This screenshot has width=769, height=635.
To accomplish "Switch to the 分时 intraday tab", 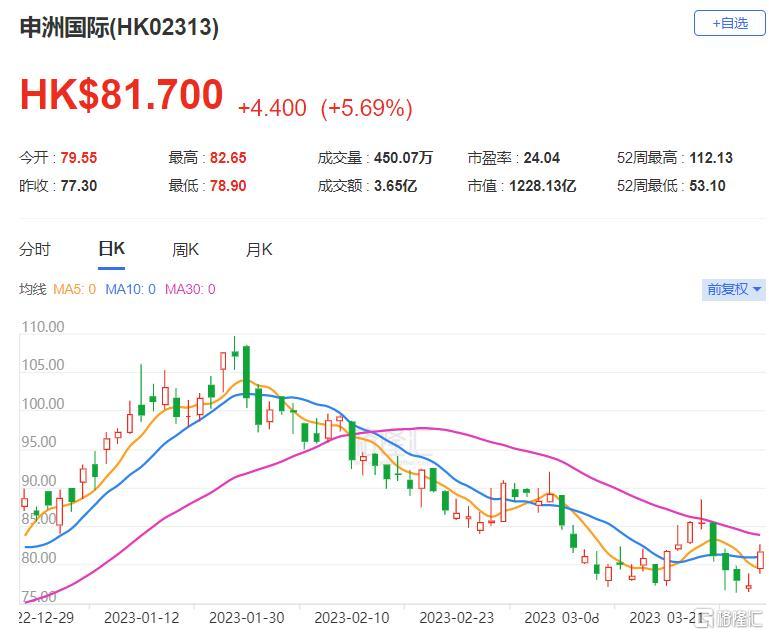I will coord(35,249).
